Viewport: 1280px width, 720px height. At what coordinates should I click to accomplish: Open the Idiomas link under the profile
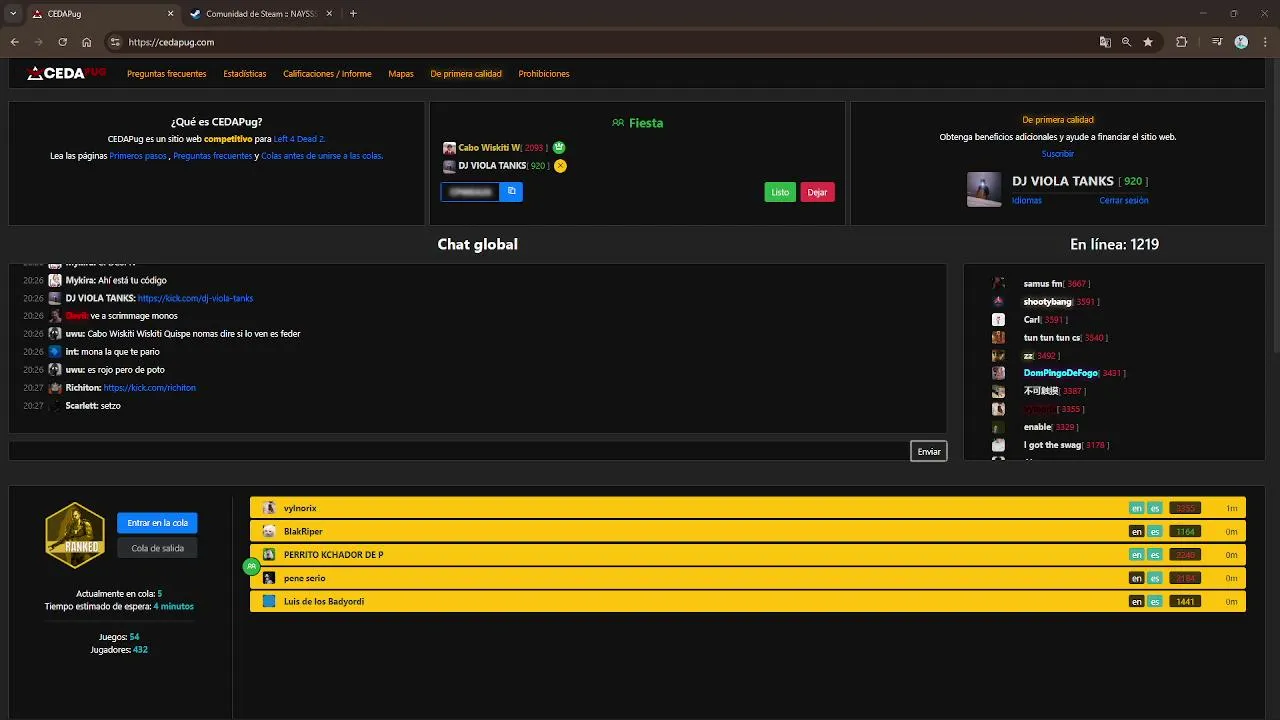click(1027, 200)
